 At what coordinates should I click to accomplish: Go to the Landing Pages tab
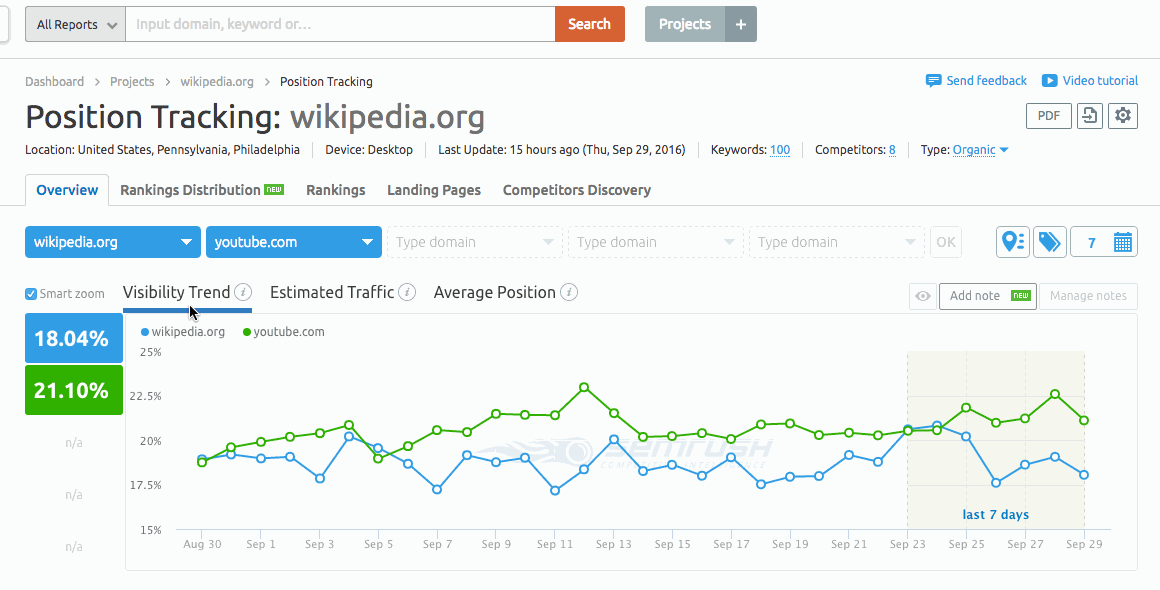point(434,190)
